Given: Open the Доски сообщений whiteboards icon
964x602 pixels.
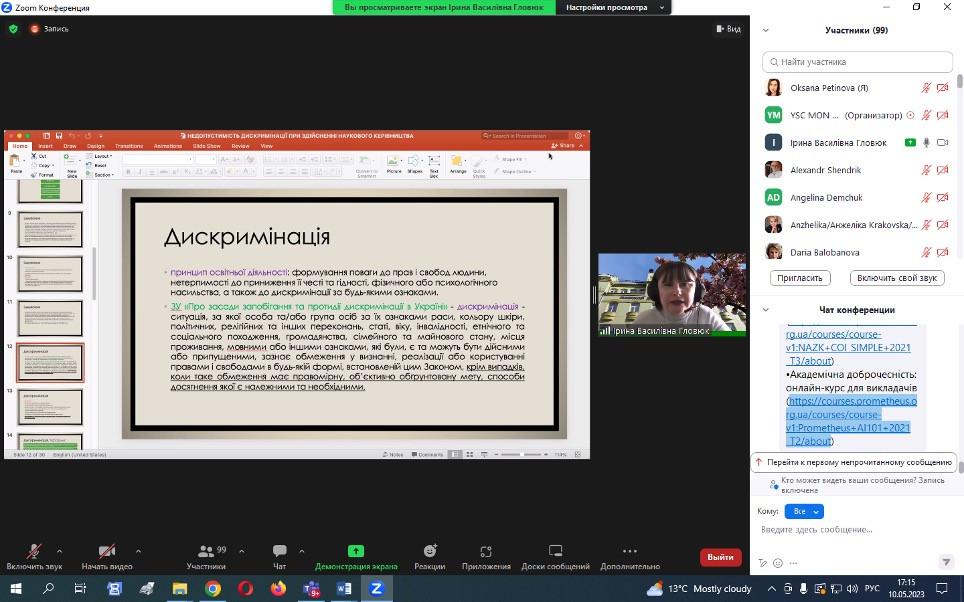Looking at the screenshot, I should (555, 552).
